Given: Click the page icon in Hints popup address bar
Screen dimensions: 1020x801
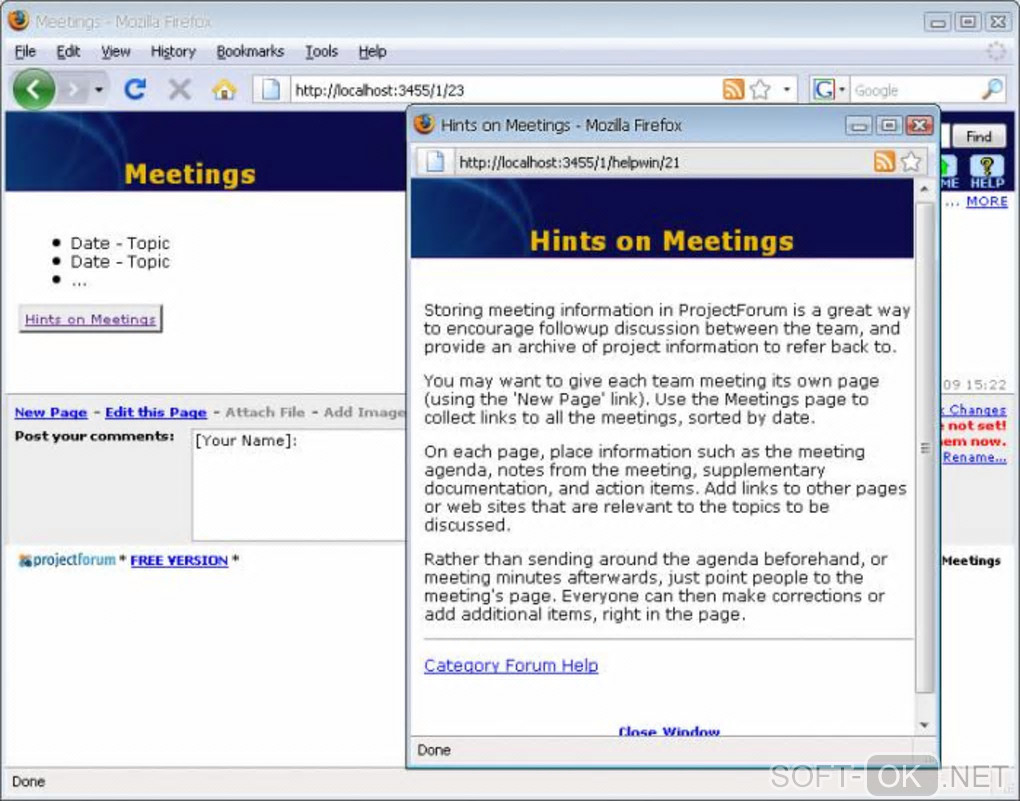Looking at the screenshot, I should tap(435, 161).
